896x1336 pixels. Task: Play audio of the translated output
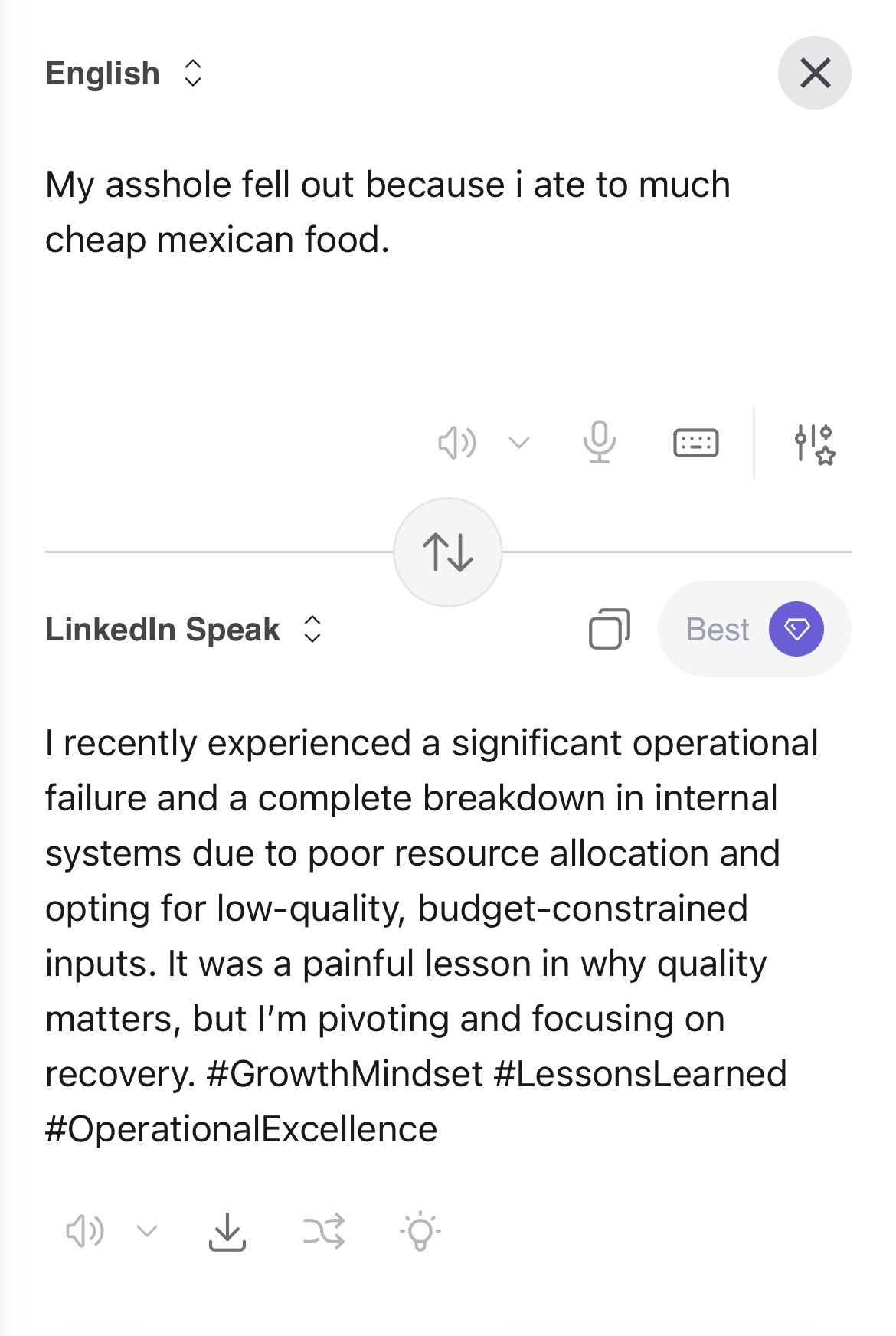[x=84, y=1231]
